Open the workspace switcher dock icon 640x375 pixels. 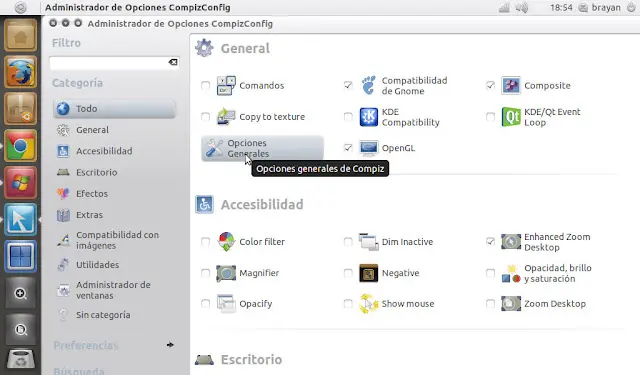(20, 256)
